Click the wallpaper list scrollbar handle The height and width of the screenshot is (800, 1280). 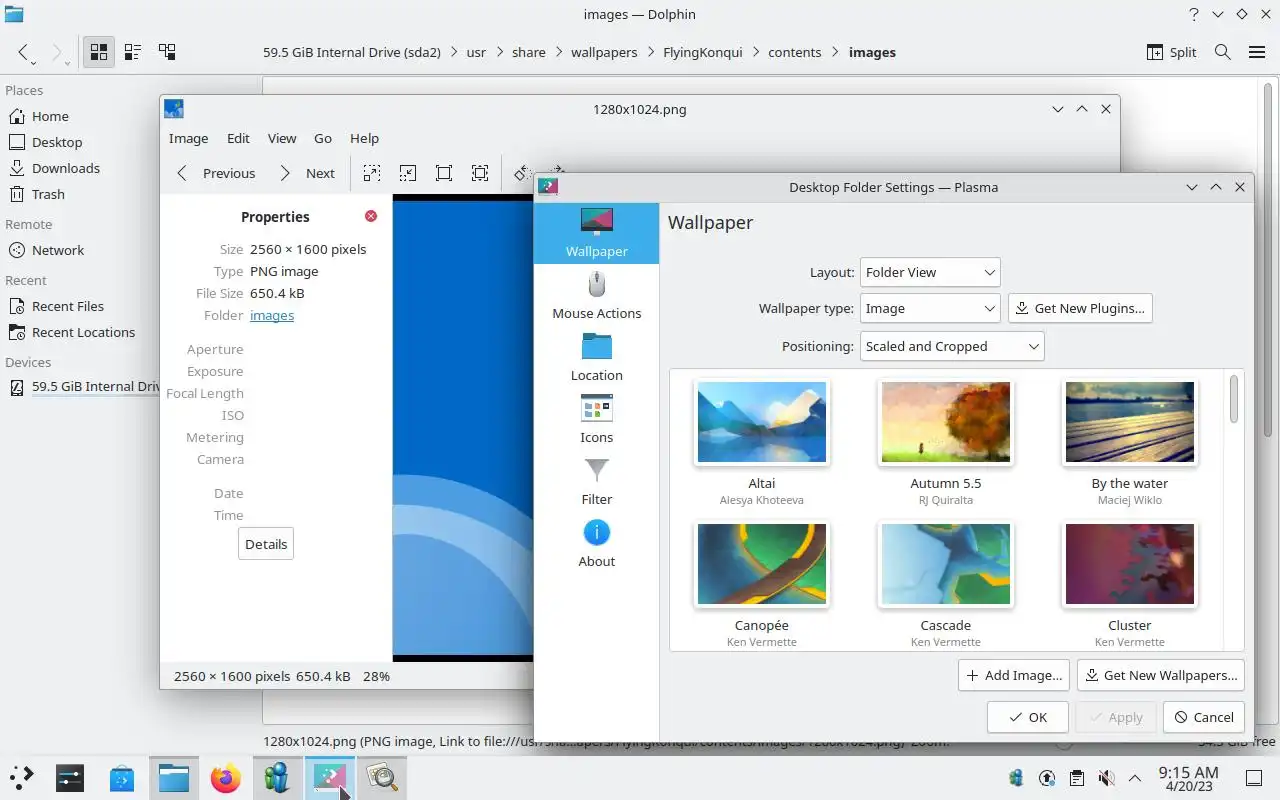click(1235, 398)
